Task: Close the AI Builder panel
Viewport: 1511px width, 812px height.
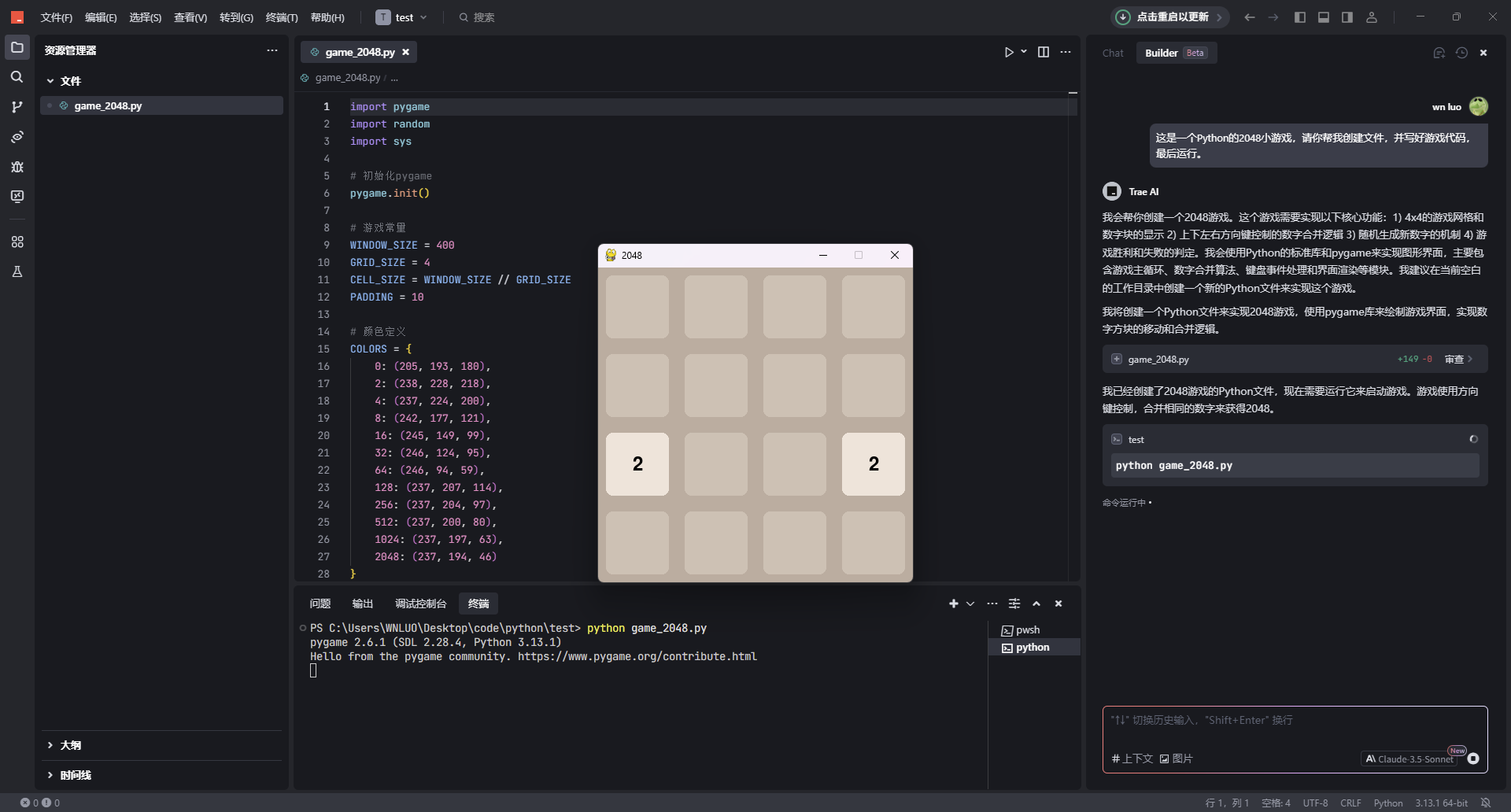Action: [1483, 53]
